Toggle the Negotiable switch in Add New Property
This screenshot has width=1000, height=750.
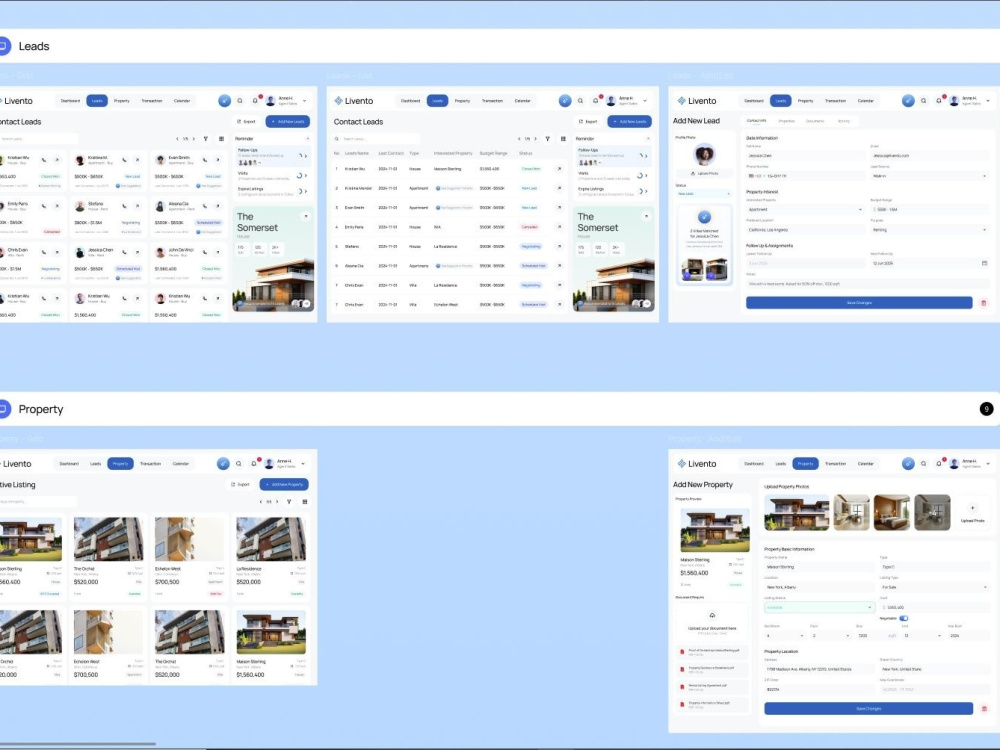(904, 618)
